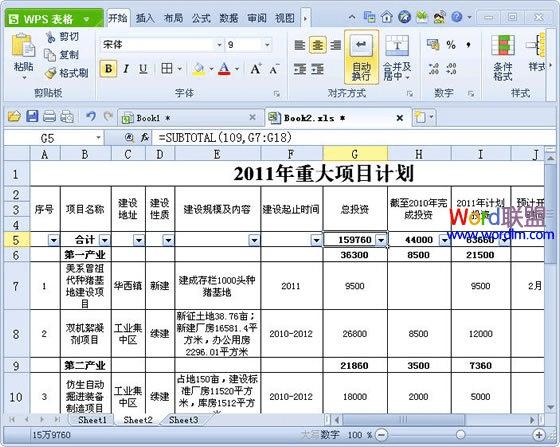The width and height of the screenshot is (560, 447).
Task: Click the cell borders icon
Action: pyautogui.click(x=167, y=69)
